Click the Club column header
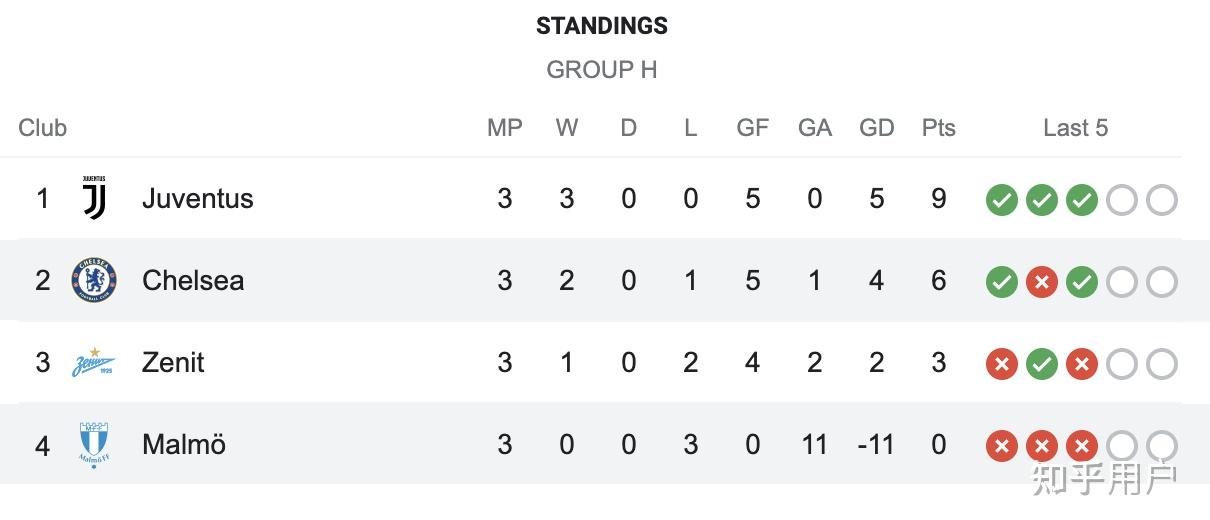The width and height of the screenshot is (1210, 520). pyautogui.click(x=42, y=128)
